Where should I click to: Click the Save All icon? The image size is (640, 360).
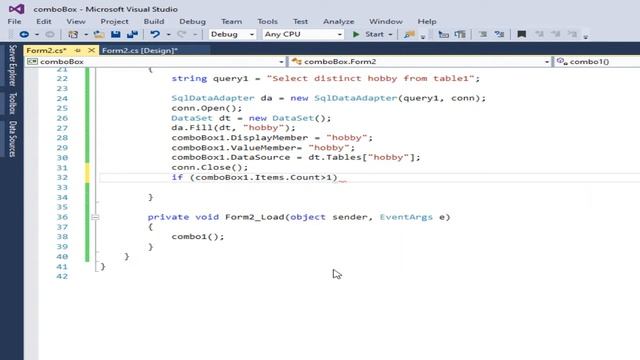(132, 34)
